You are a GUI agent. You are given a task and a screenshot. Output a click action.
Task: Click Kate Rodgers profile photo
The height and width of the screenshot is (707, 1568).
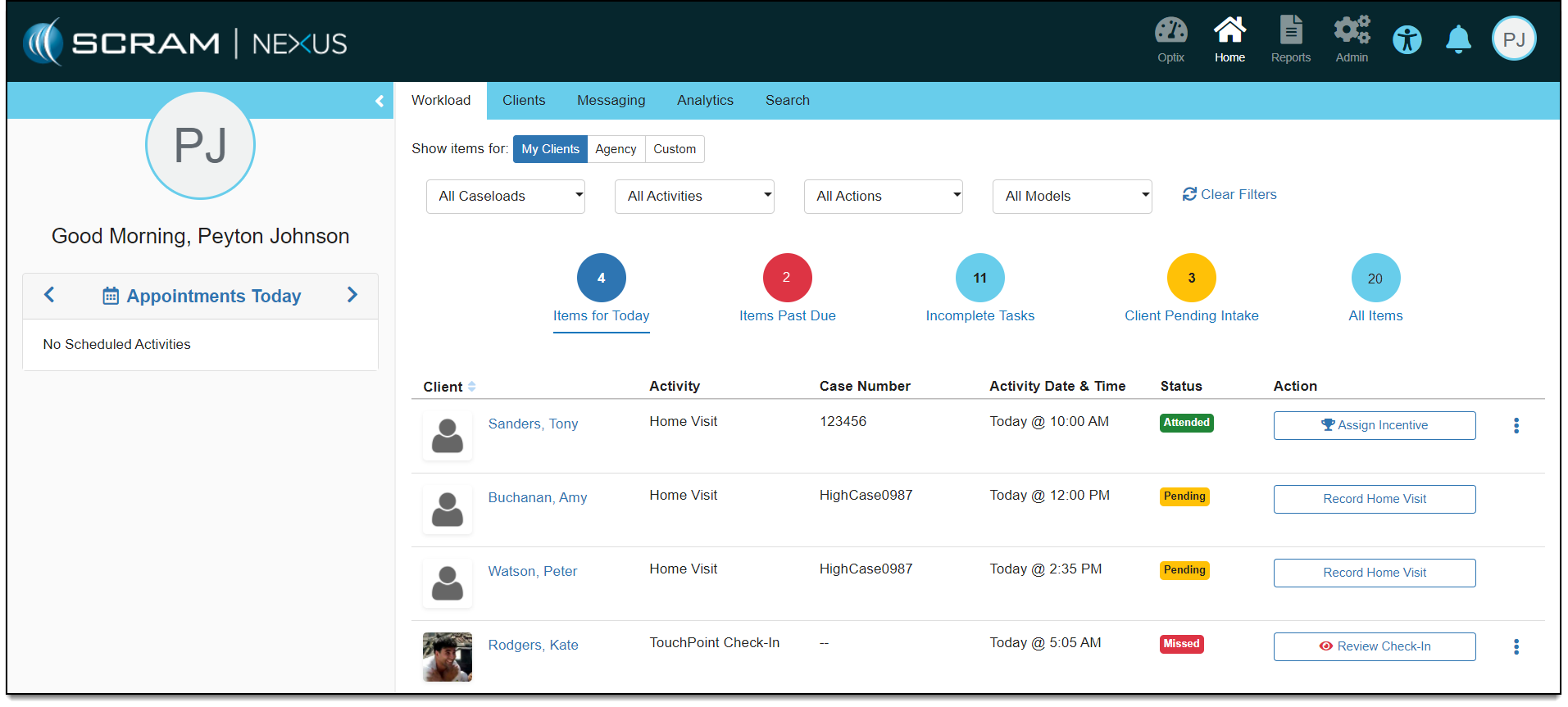click(448, 657)
